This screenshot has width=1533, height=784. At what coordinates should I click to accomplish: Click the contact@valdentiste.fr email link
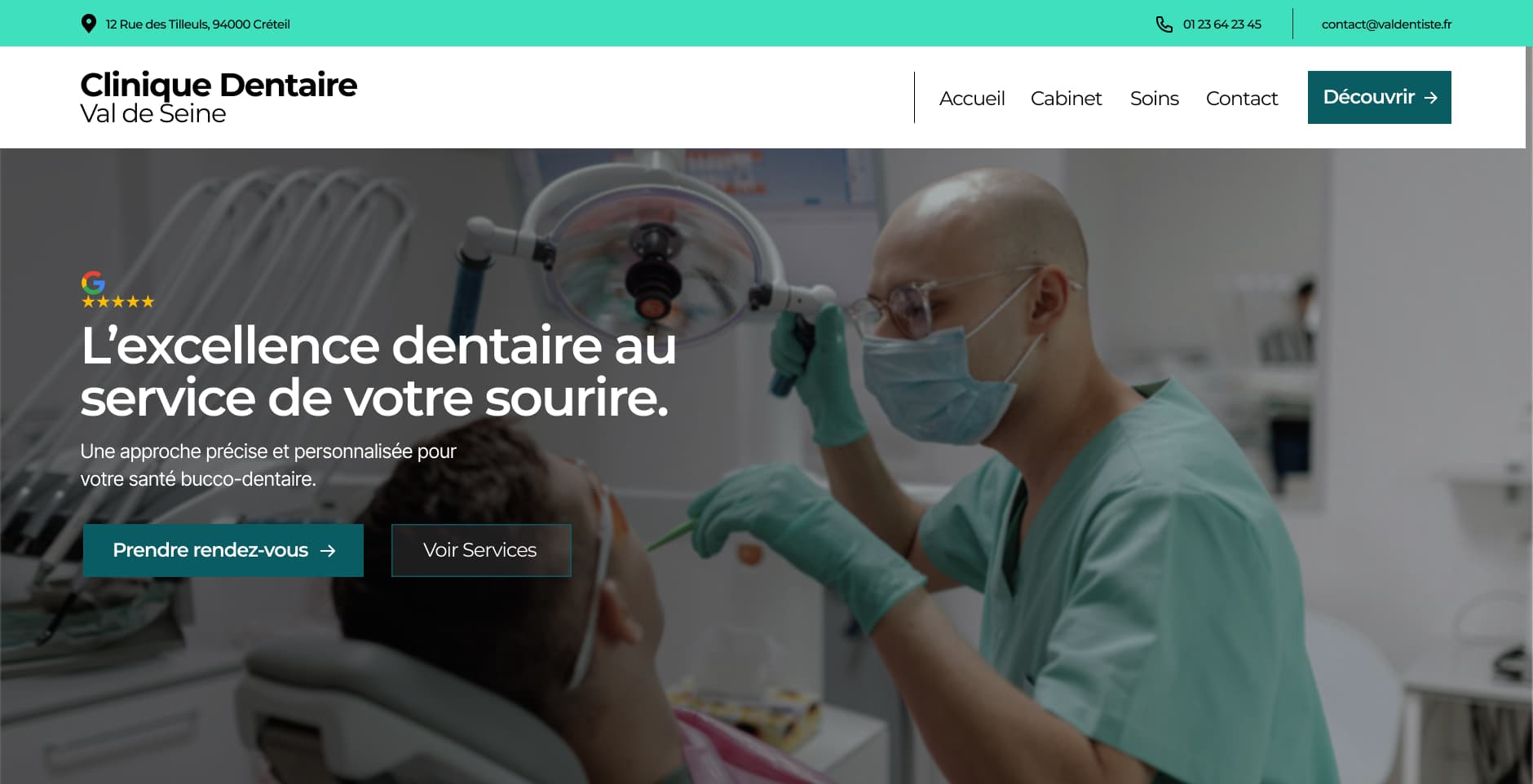coord(1386,24)
